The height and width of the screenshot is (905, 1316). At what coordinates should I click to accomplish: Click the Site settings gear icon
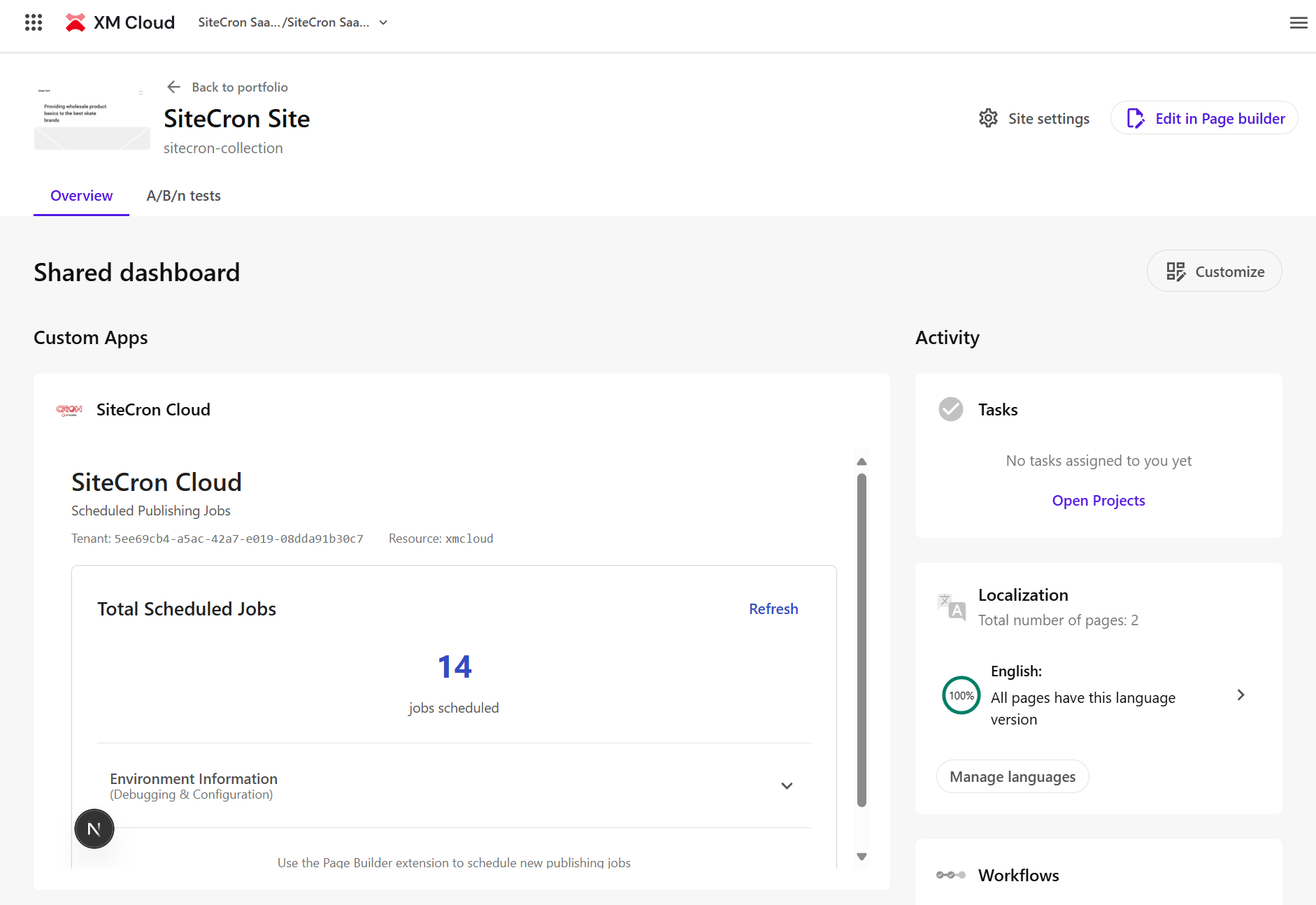tap(988, 118)
